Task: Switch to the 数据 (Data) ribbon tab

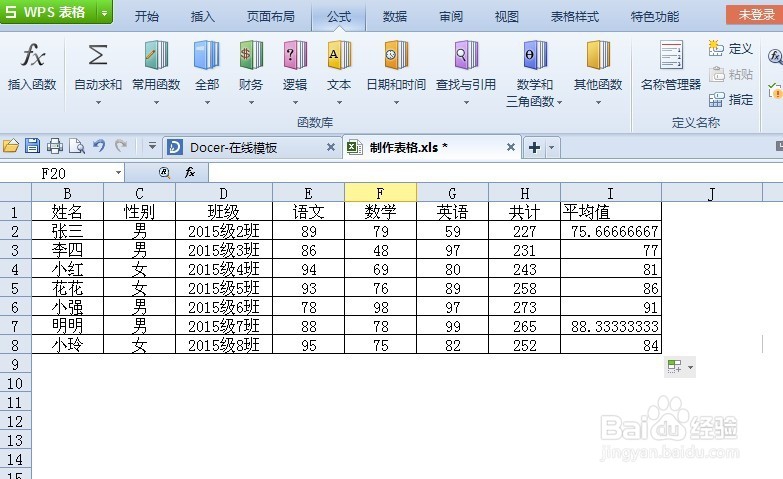Action: [x=395, y=16]
